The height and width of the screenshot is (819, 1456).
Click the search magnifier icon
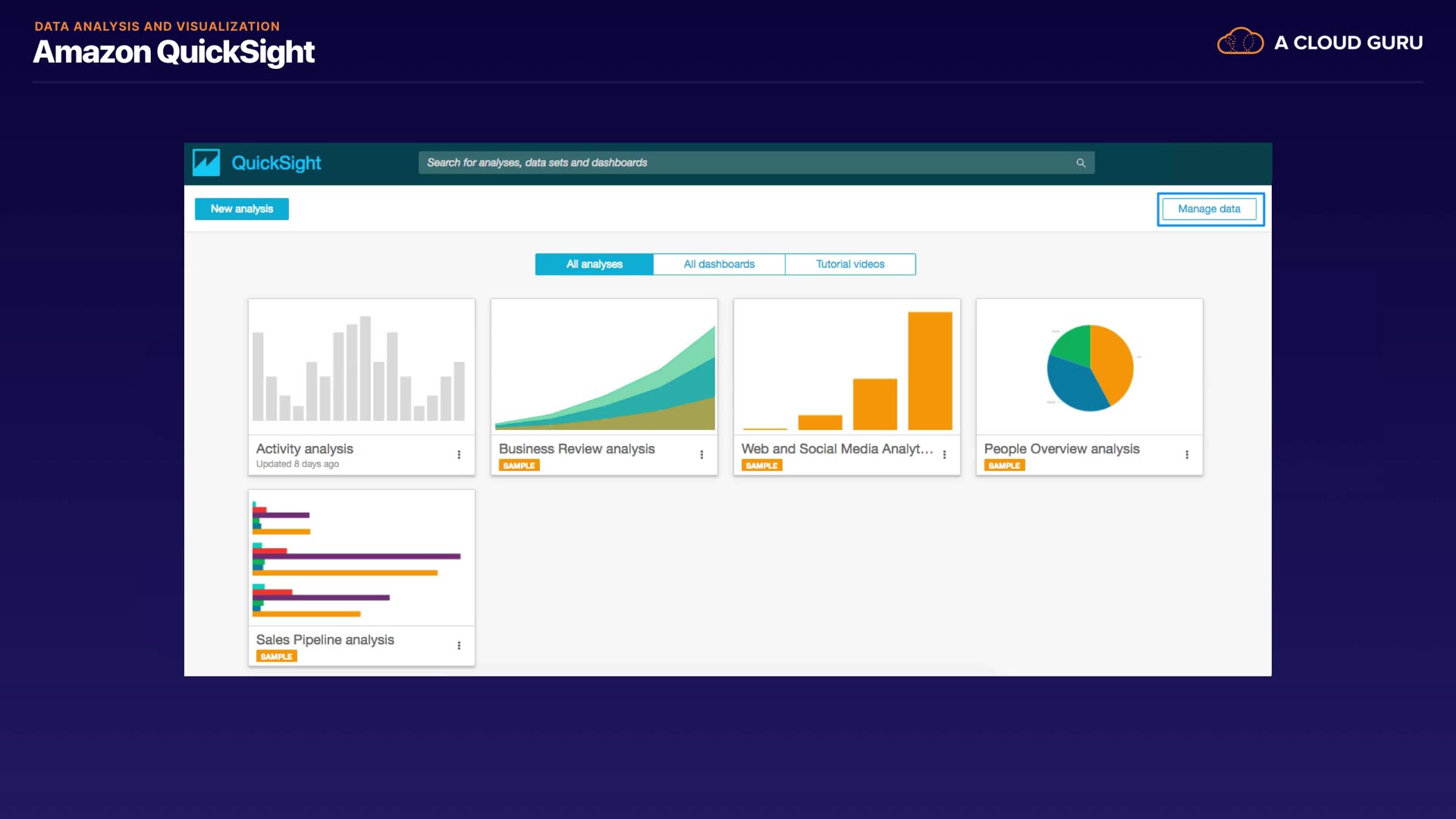pos(1081,163)
